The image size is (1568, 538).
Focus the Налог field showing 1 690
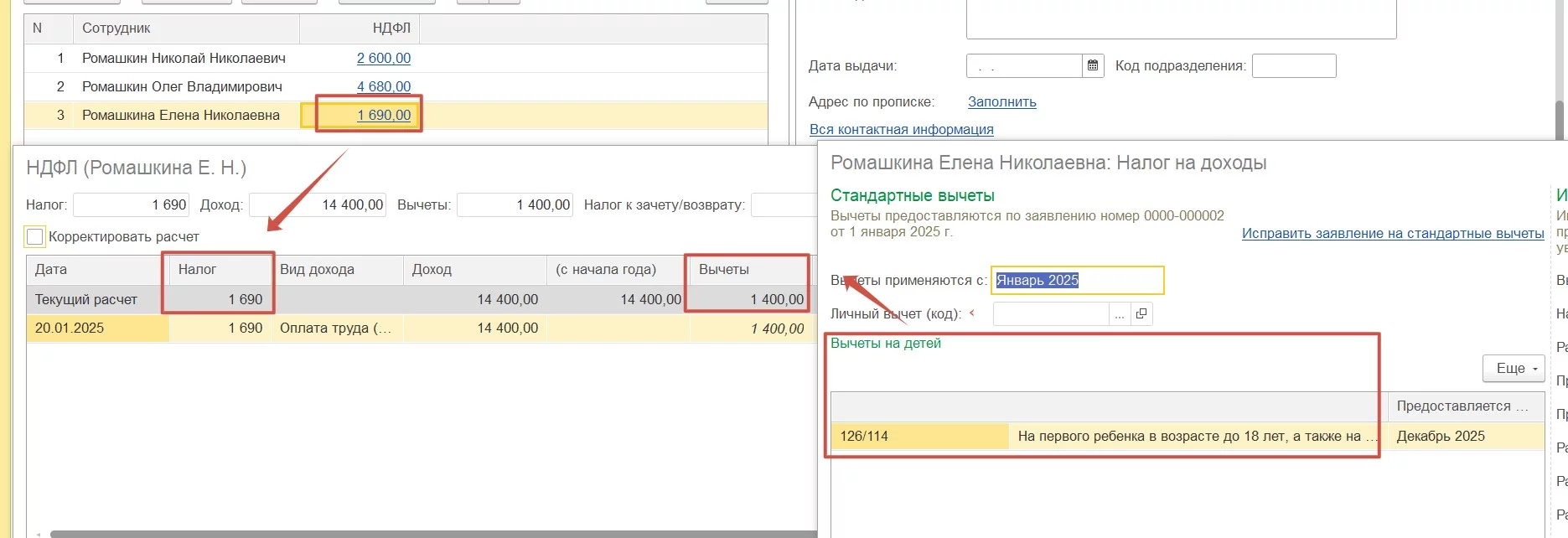(x=132, y=205)
